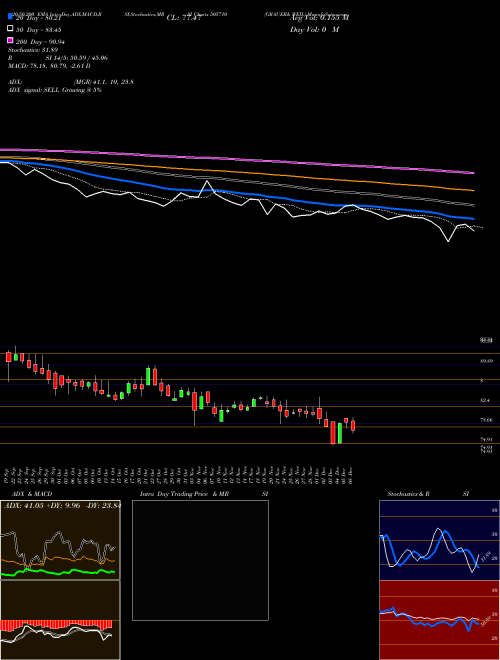500x660 pixels.
Task: Click the end of the thick blue 20-day line
Action: (x=473, y=218)
